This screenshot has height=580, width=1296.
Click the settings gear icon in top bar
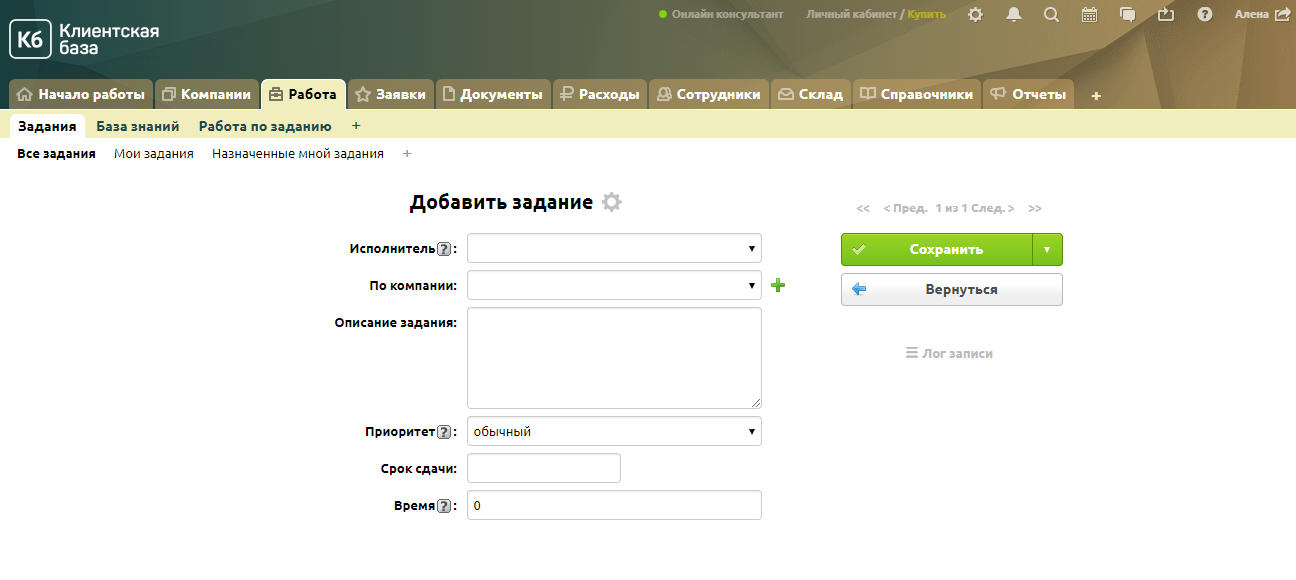[975, 14]
